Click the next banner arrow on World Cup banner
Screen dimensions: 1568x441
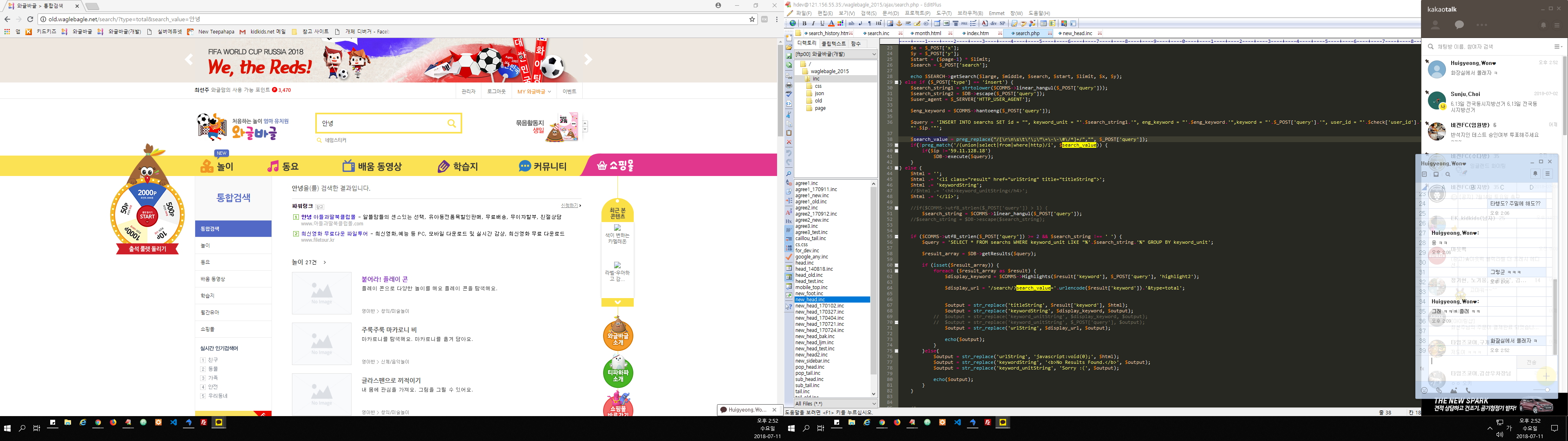tap(588, 59)
